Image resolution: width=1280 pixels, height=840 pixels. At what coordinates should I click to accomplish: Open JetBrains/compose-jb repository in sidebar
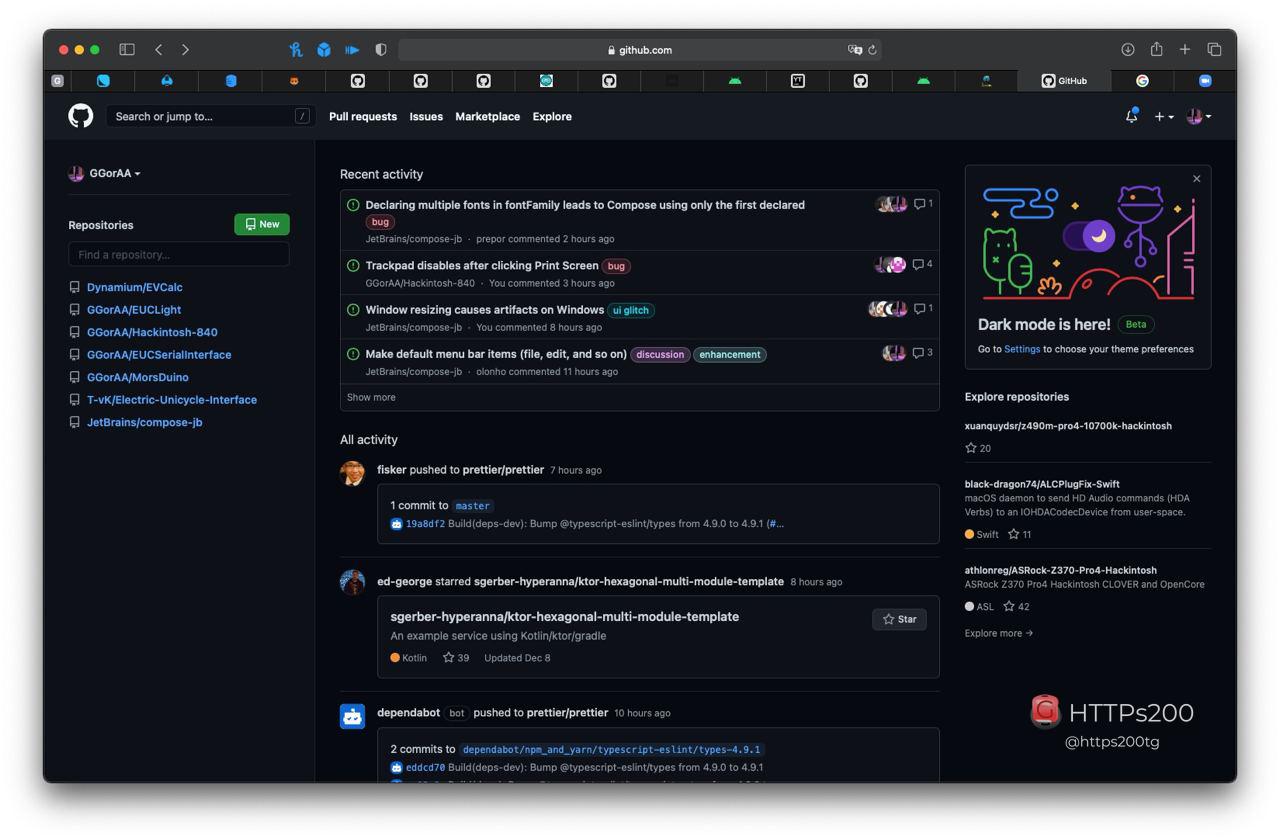point(145,422)
